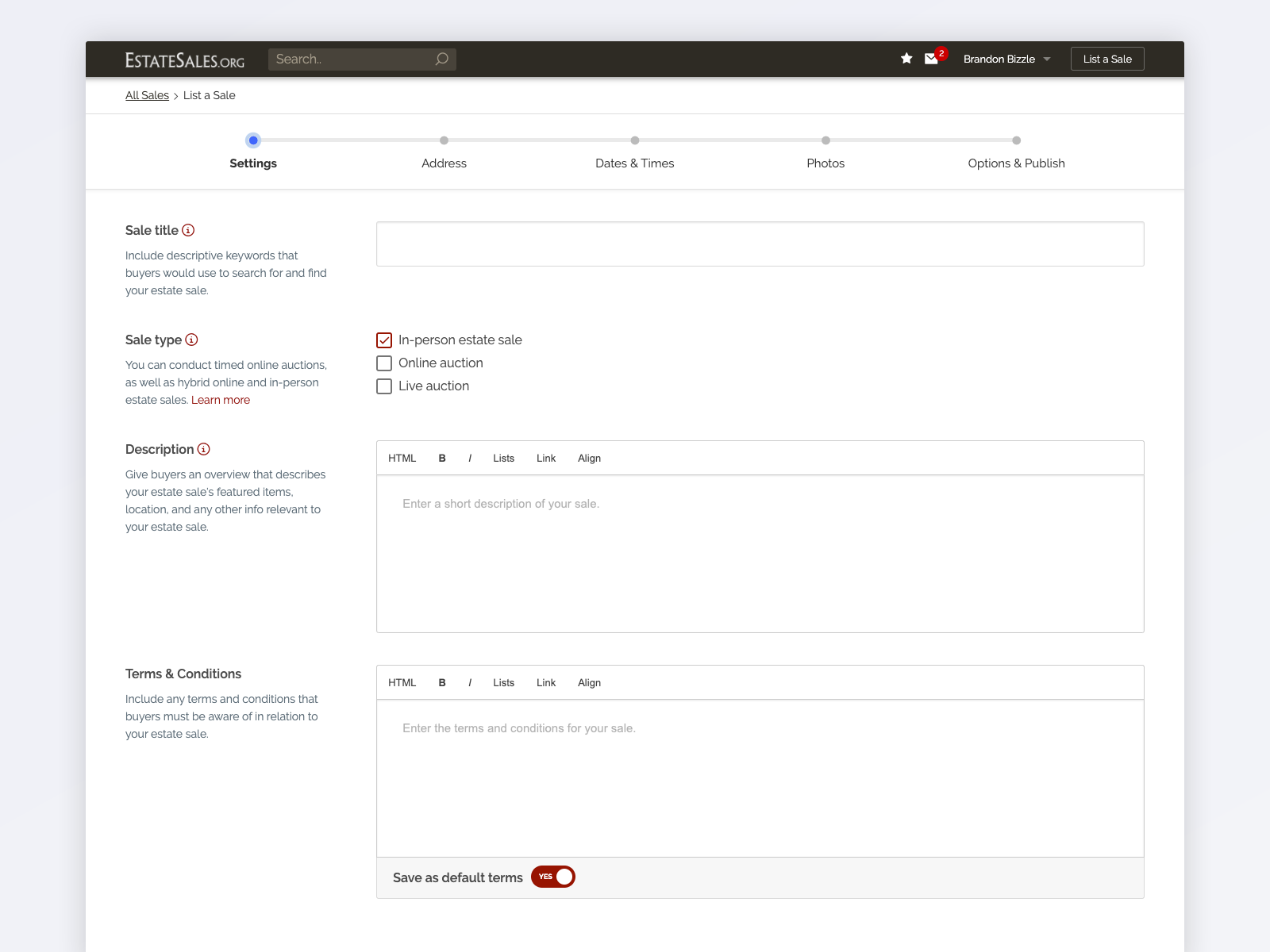Click into the Sale title input field
The width and height of the screenshot is (1270, 952).
760,244
